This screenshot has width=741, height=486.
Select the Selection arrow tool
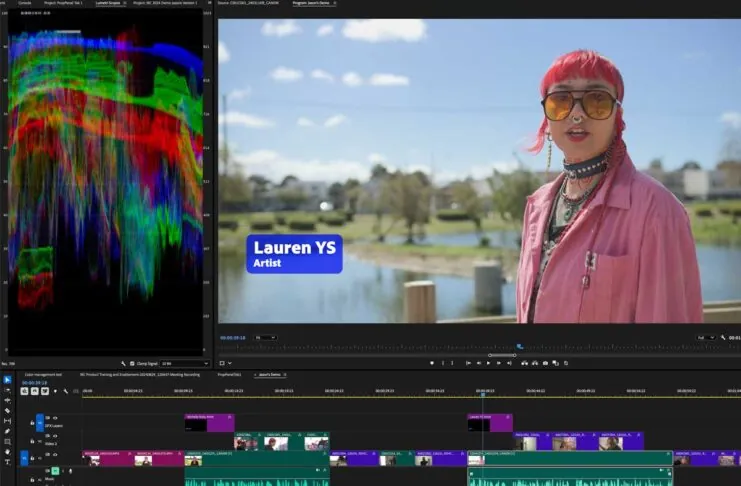(7, 380)
